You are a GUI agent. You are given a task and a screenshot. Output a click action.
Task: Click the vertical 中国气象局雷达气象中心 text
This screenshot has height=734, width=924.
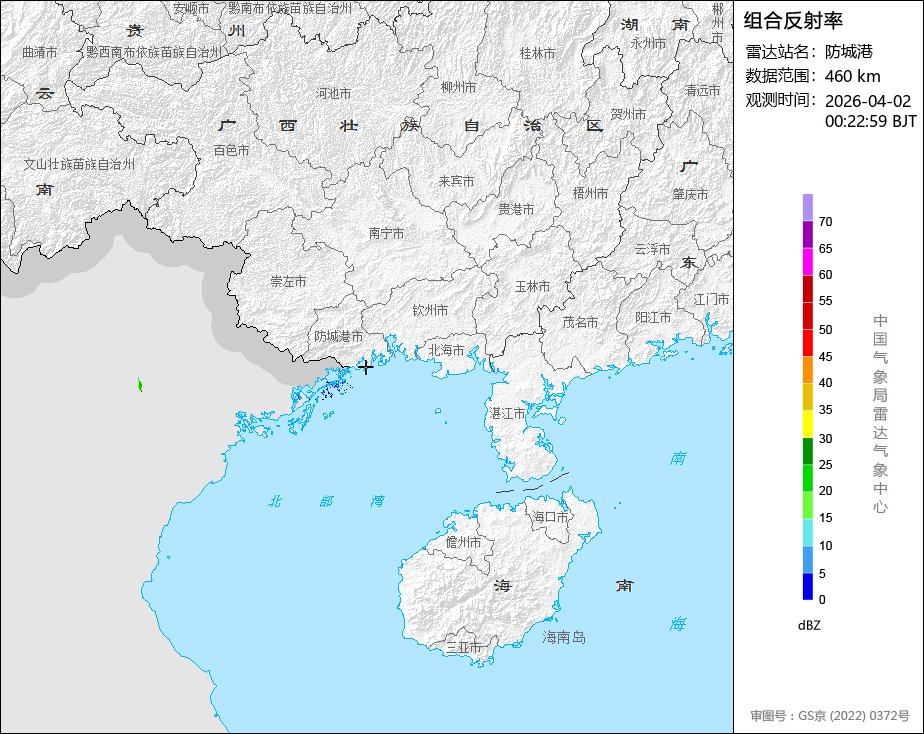880,414
